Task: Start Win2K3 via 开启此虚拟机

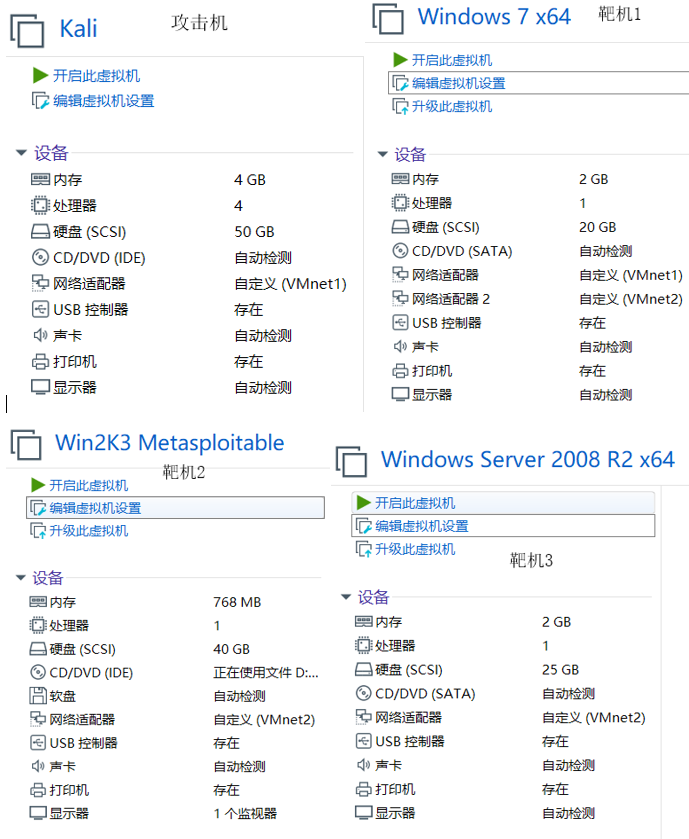Action: [88, 485]
